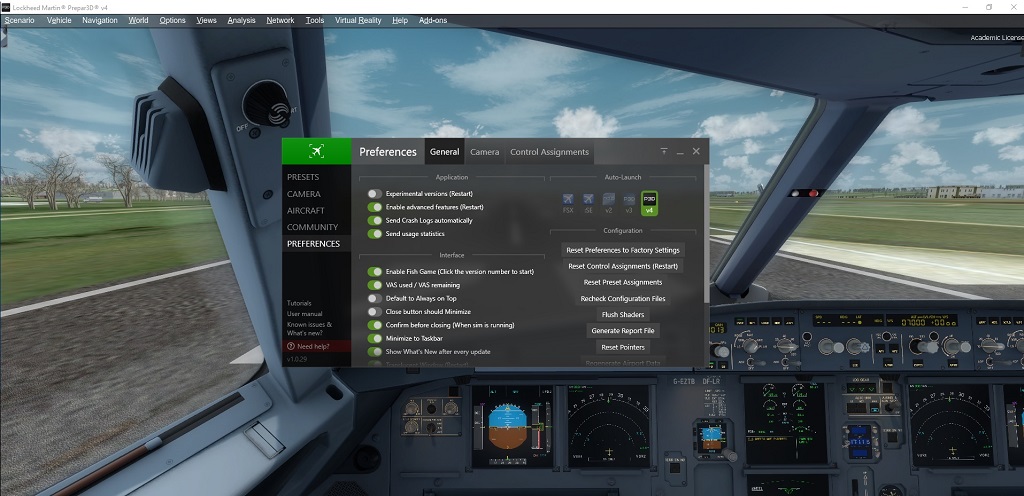The width and height of the screenshot is (1024, 496).
Task: Select the P3D v4 auto-launch icon
Action: (x=649, y=203)
